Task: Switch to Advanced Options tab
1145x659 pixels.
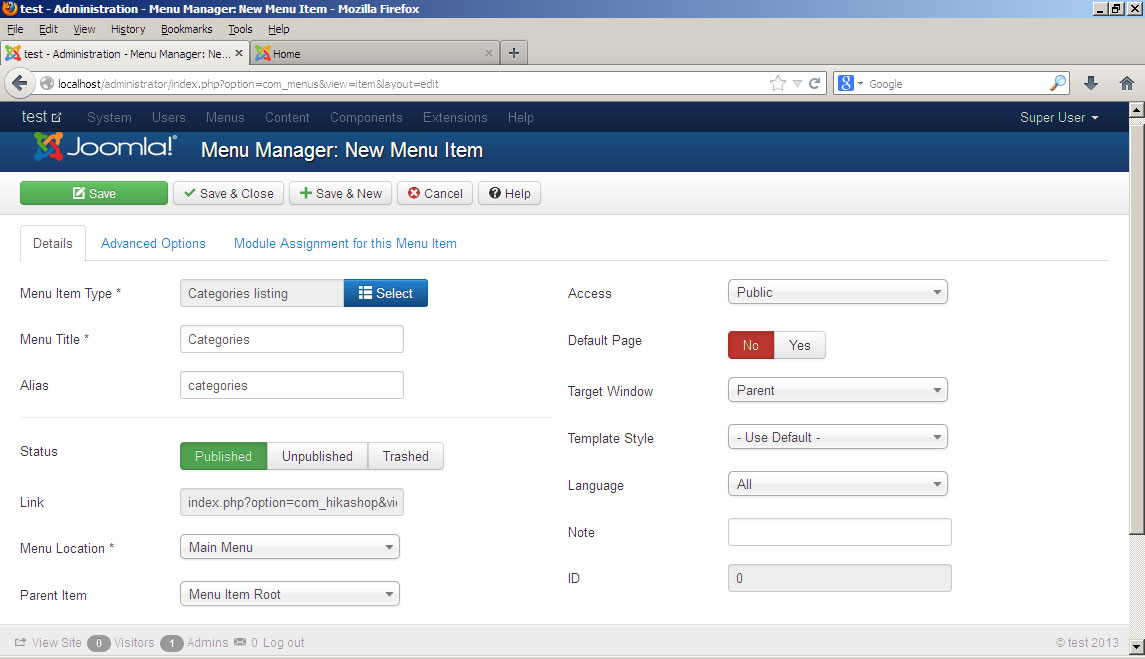Action: (x=153, y=243)
